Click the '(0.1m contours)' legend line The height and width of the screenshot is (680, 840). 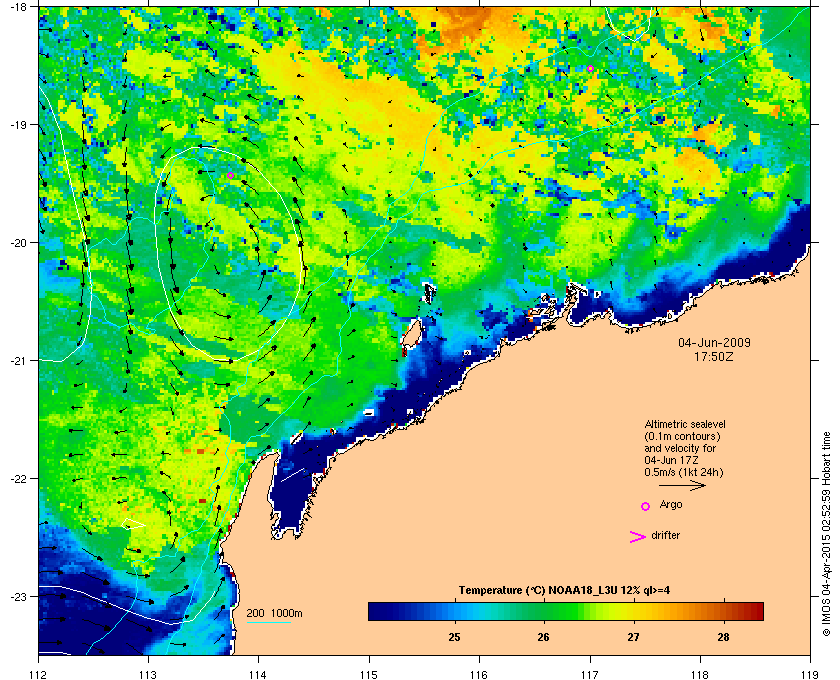(682, 436)
